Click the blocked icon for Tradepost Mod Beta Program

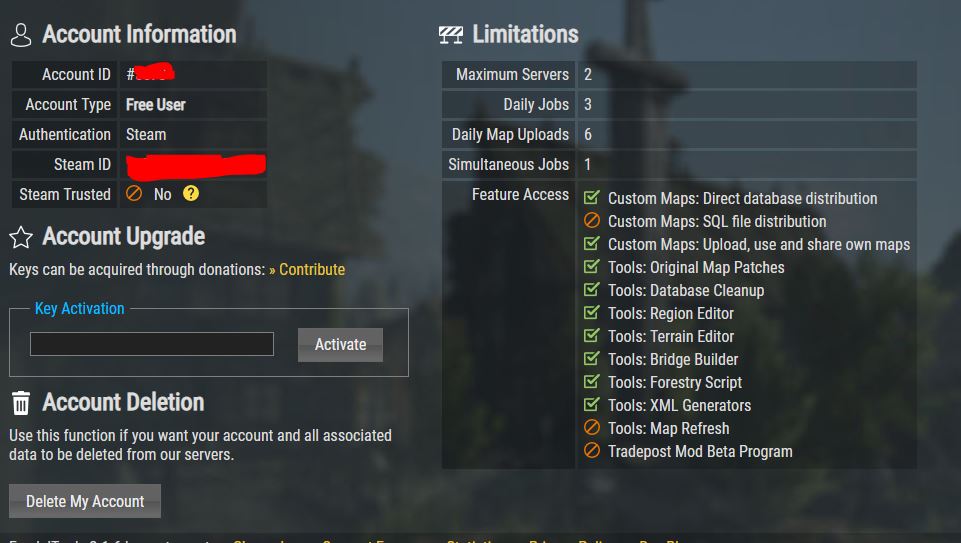[591, 451]
